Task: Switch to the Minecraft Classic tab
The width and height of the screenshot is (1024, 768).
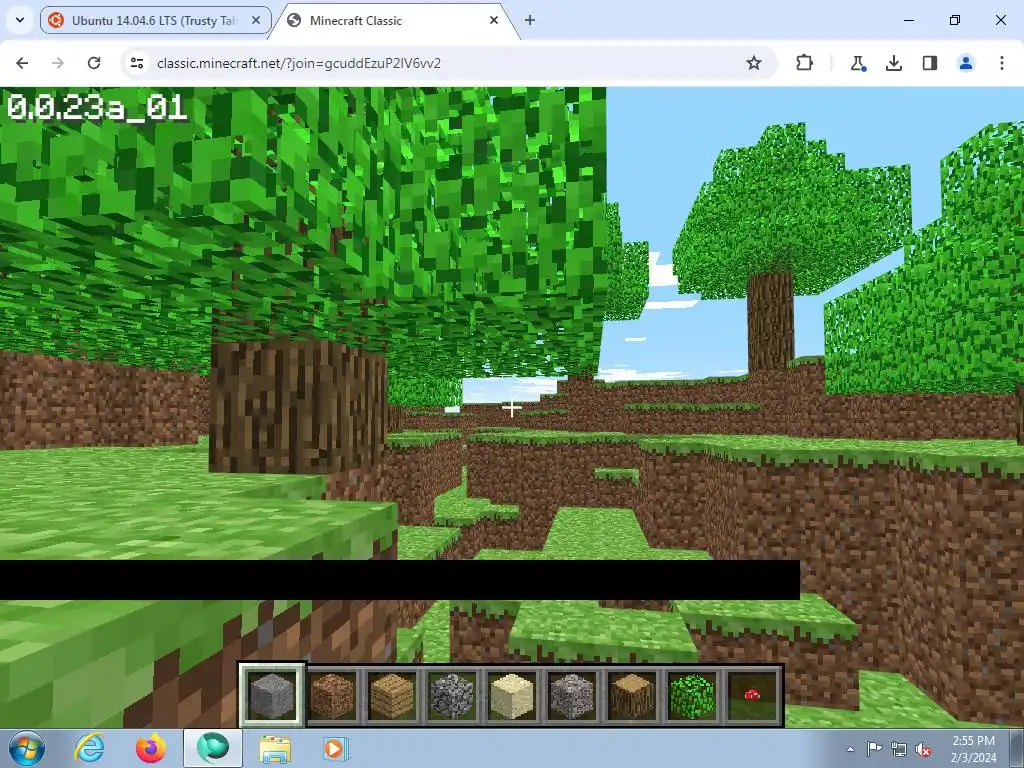Action: point(394,20)
